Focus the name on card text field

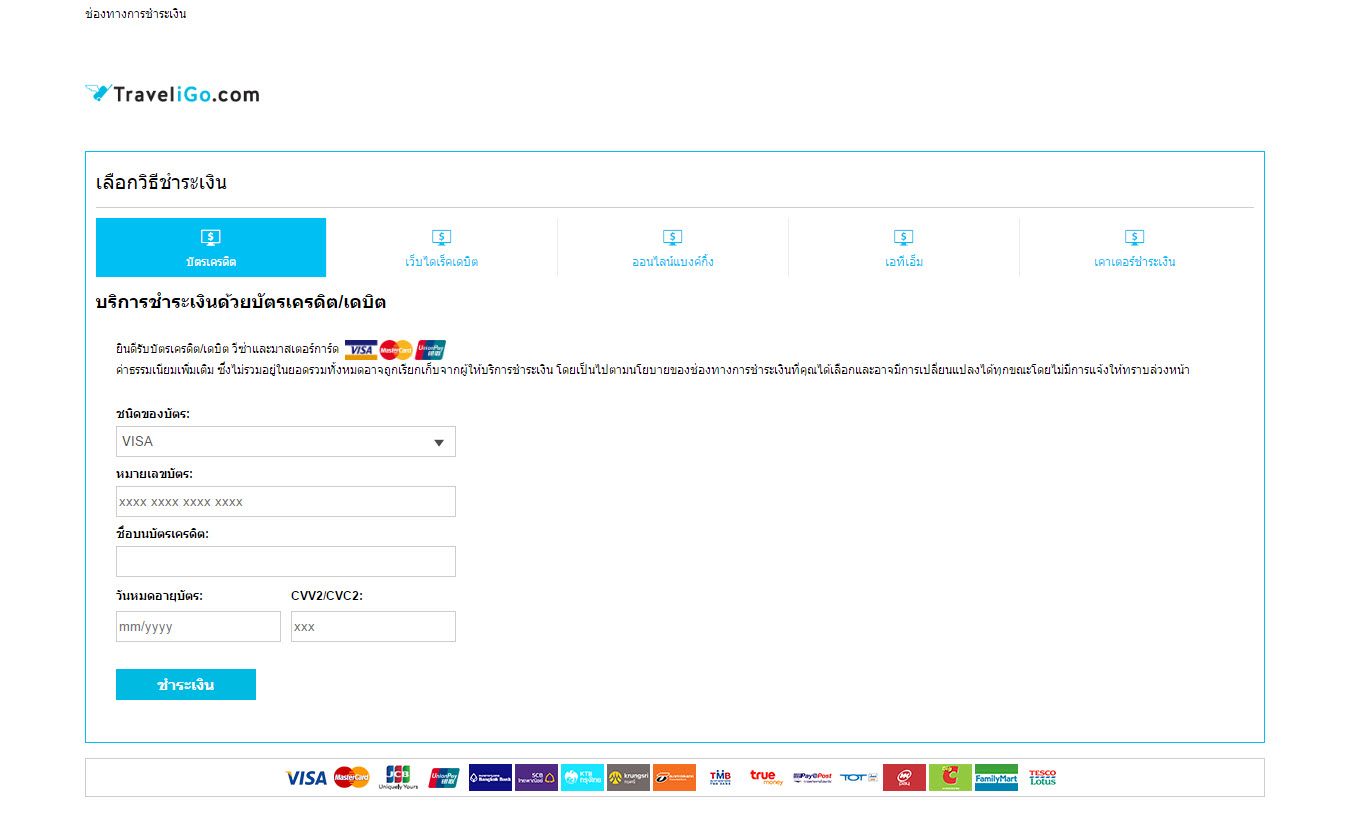[x=285, y=562]
